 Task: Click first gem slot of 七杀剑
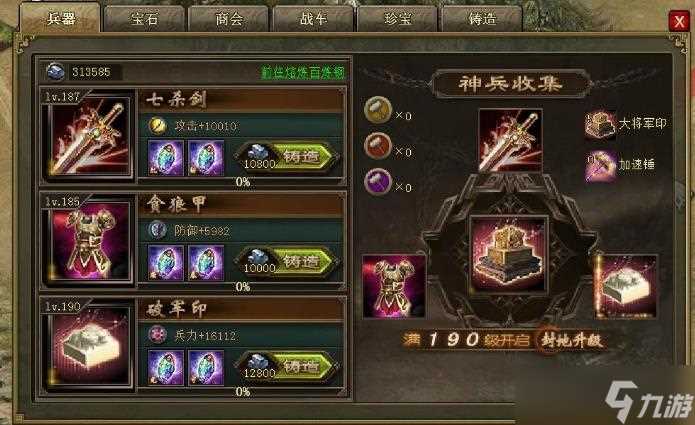click(x=165, y=158)
